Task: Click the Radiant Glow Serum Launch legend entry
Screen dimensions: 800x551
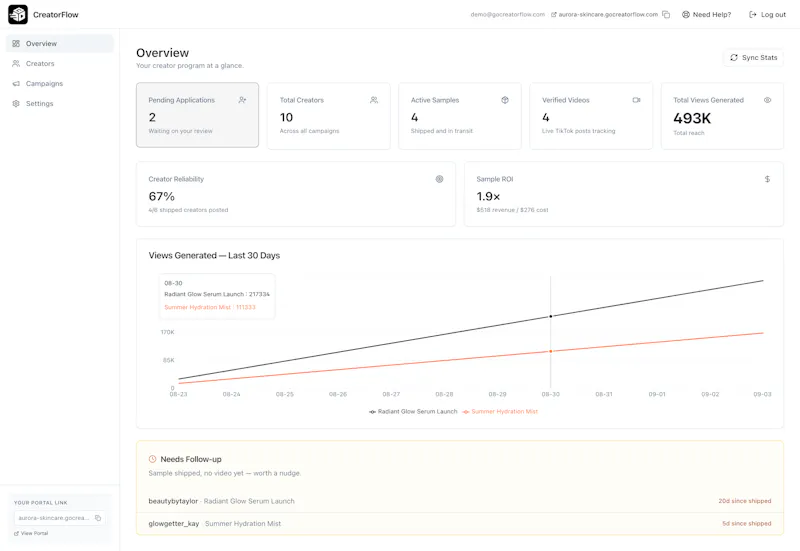Action: pos(413,411)
